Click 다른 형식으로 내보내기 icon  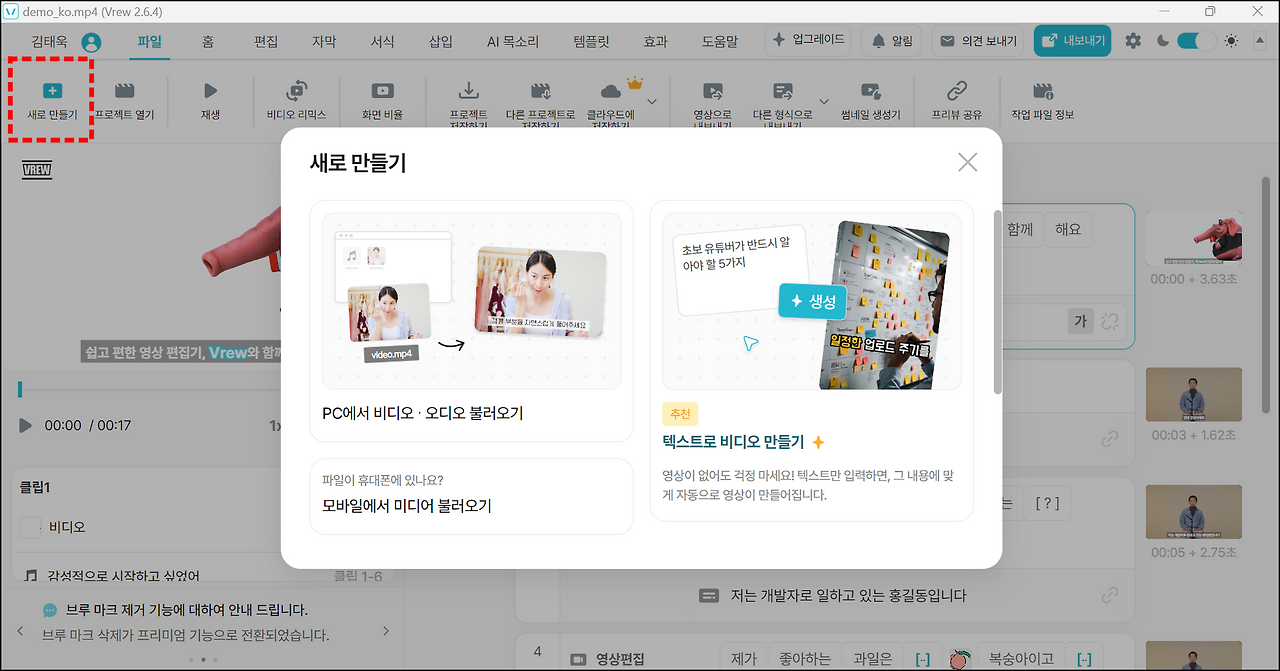783,91
